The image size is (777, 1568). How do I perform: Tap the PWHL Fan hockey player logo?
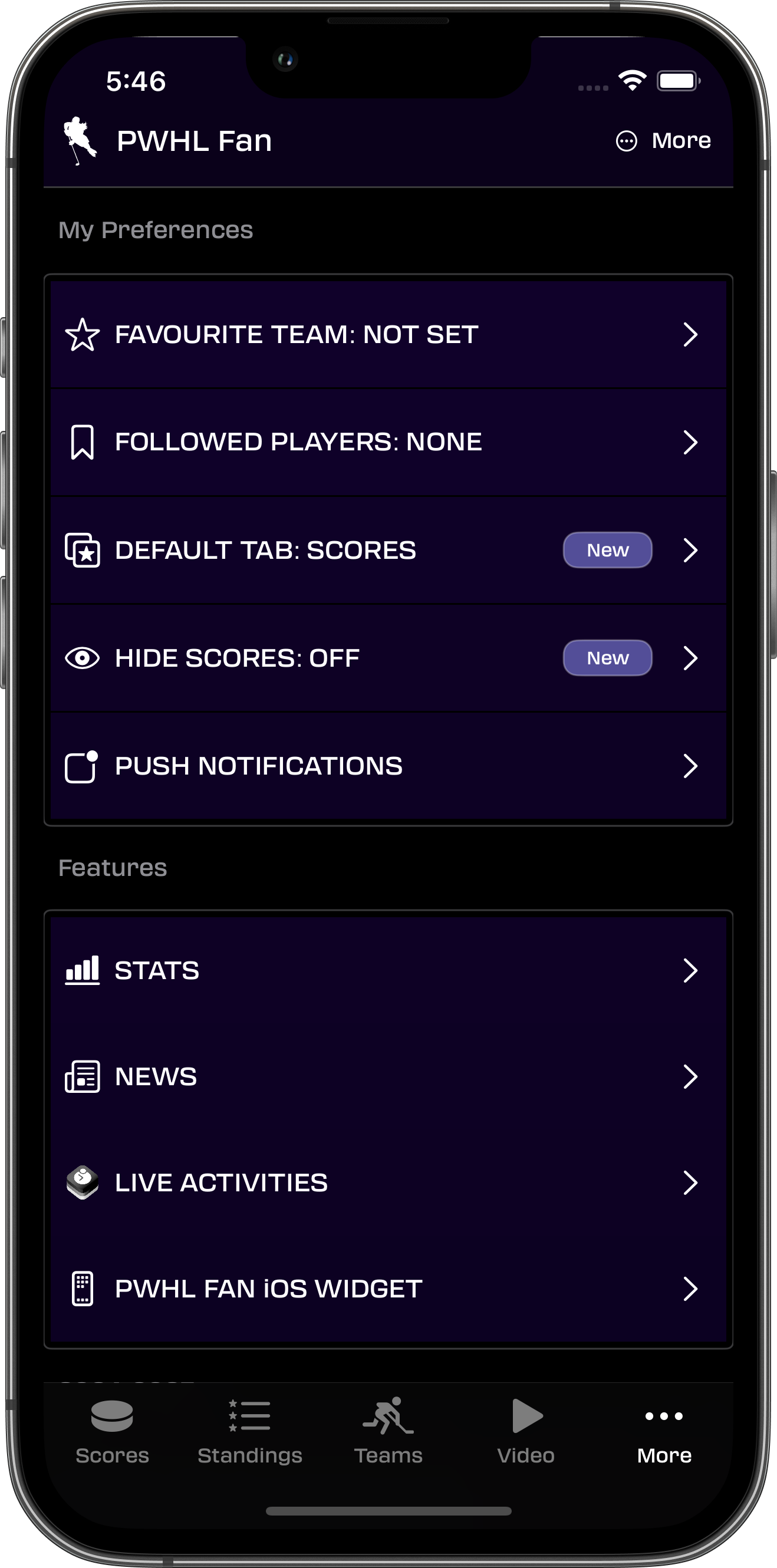point(80,141)
